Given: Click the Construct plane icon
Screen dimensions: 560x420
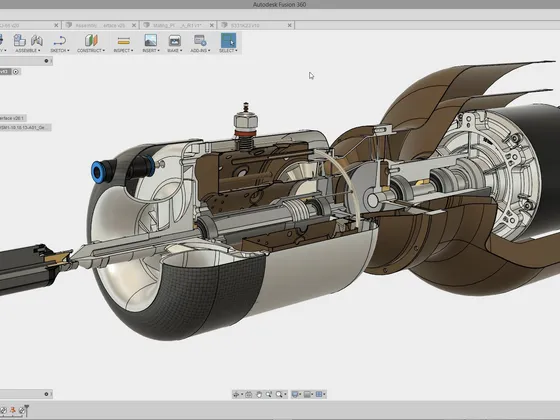Looking at the screenshot, I should pyautogui.click(x=91, y=40).
